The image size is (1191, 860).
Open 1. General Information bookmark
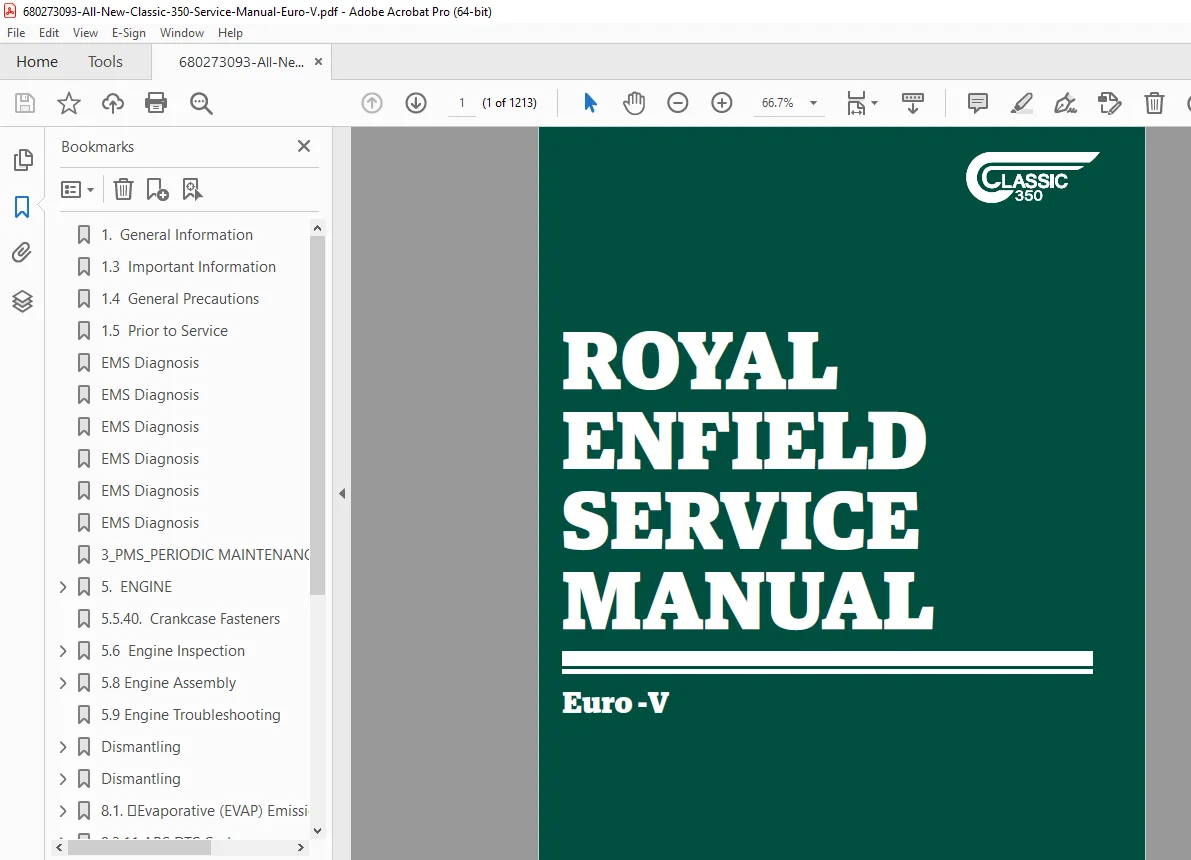click(176, 235)
